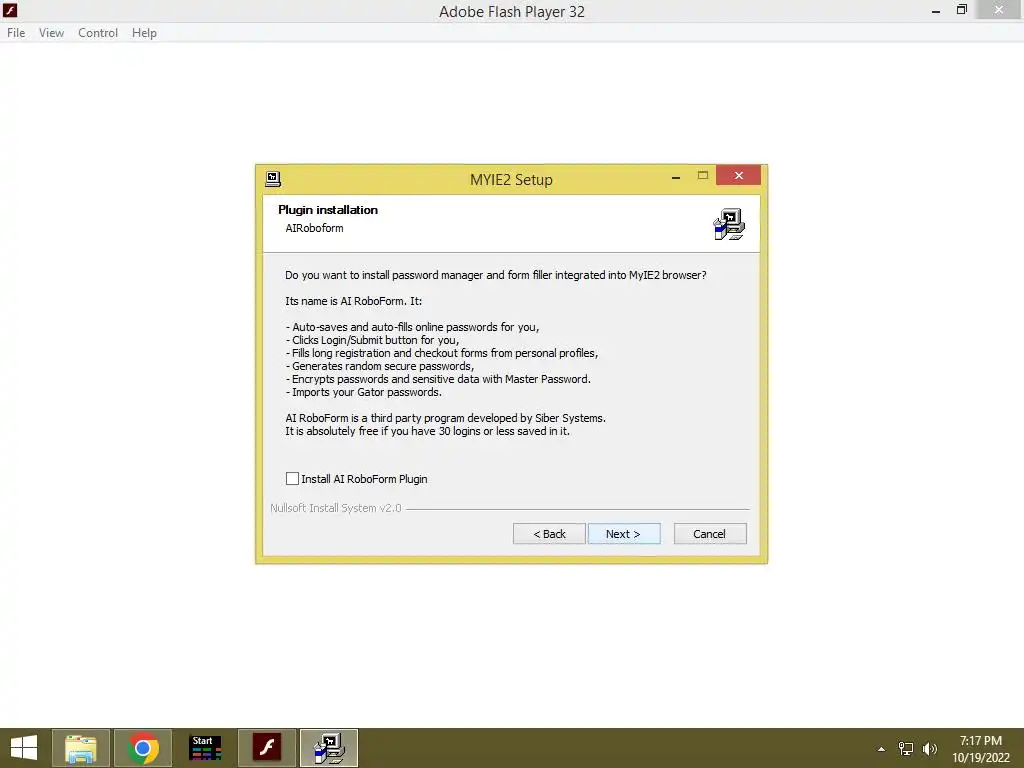Cancel the MYIE2 setup
The width and height of the screenshot is (1024, 768).
point(710,534)
